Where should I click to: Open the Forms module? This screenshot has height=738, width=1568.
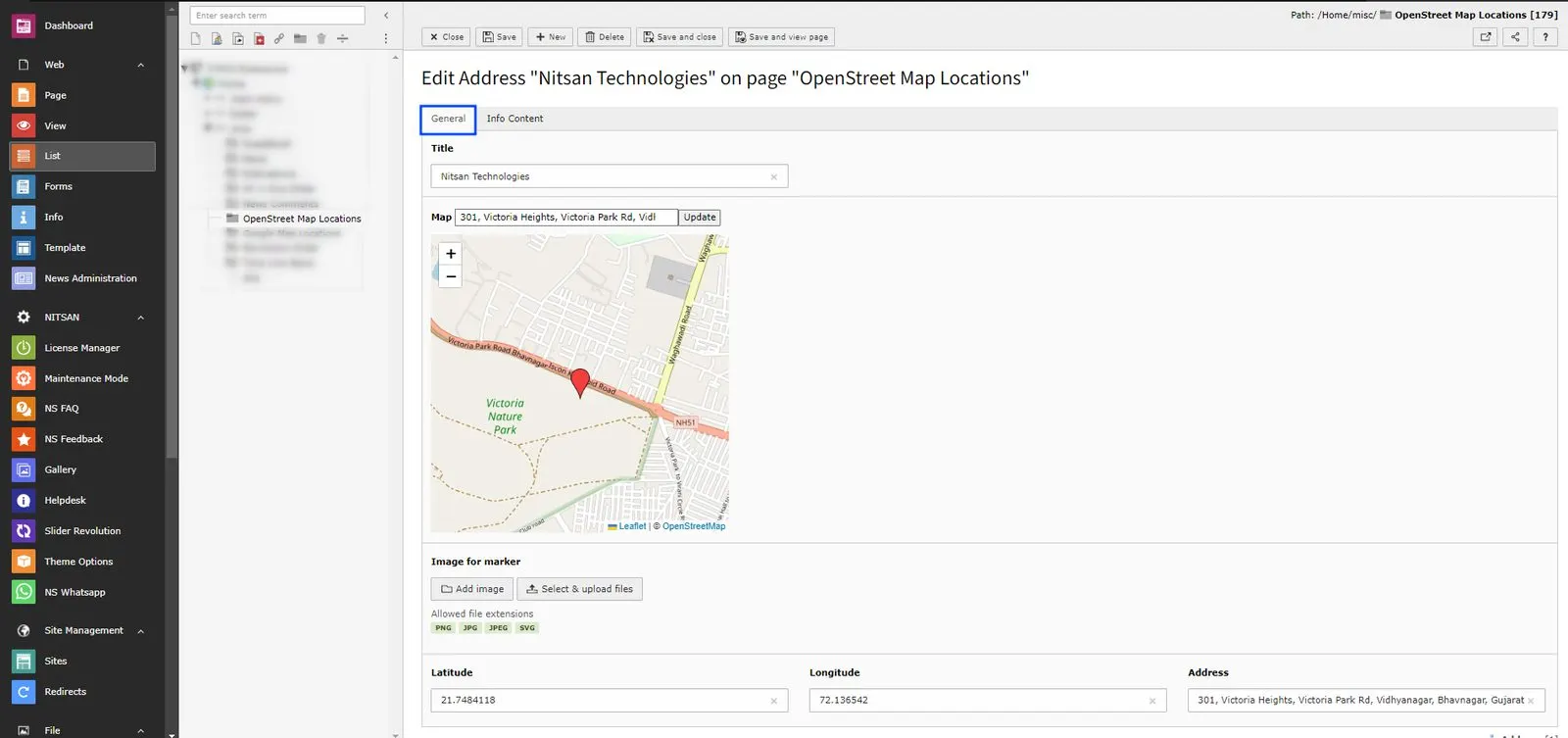tap(82, 186)
